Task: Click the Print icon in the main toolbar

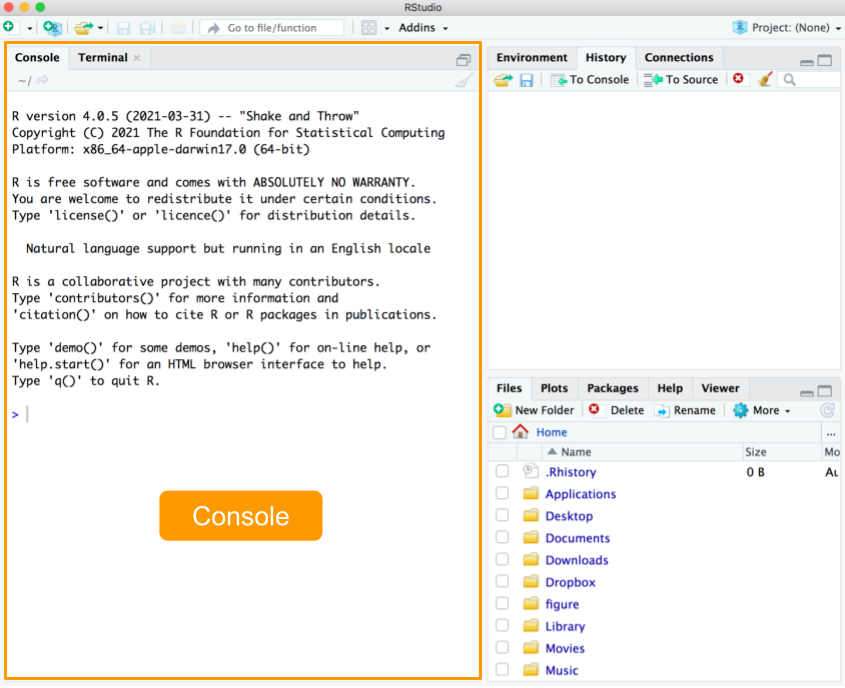Action: coord(178,27)
